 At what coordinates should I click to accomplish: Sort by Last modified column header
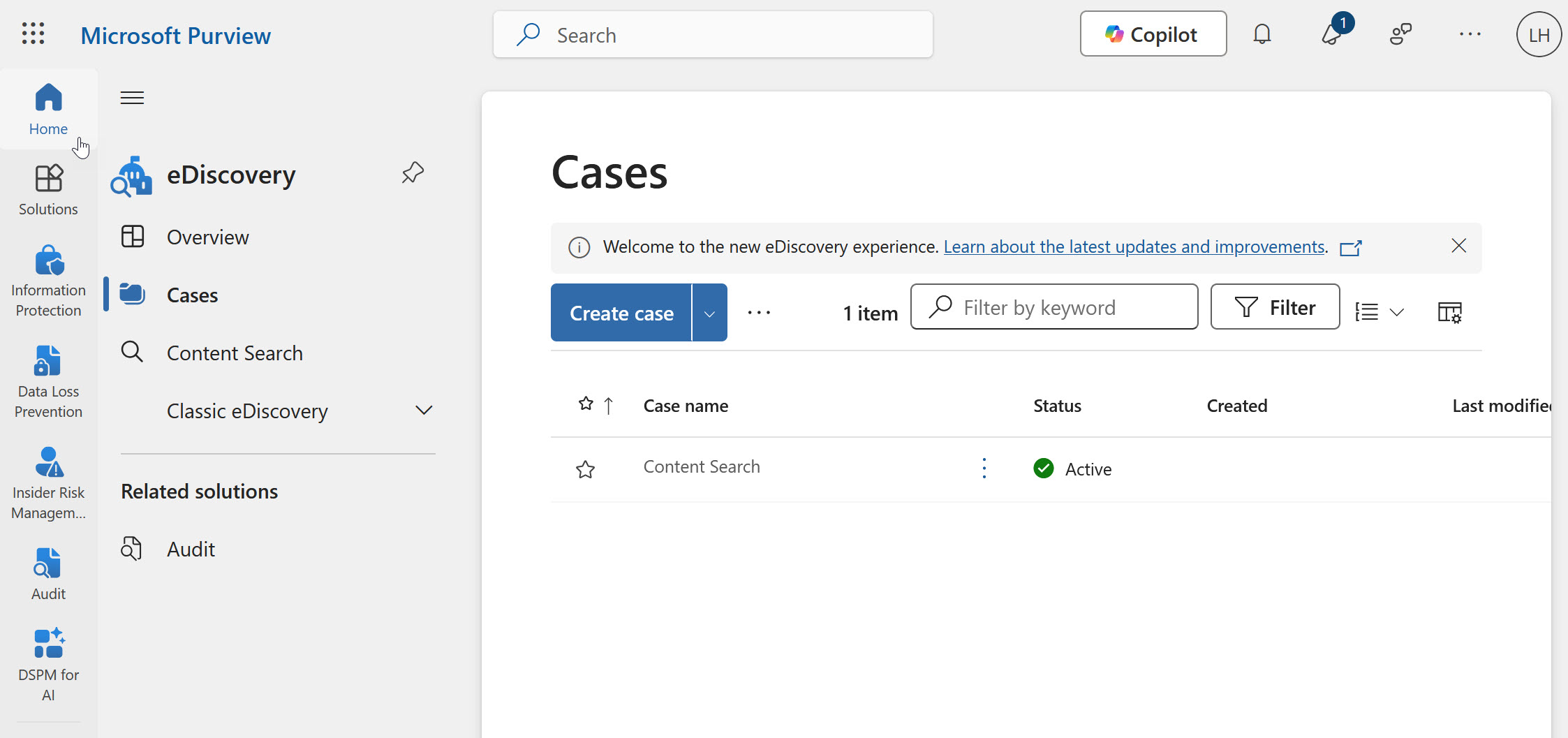(x=1501, y=406)
